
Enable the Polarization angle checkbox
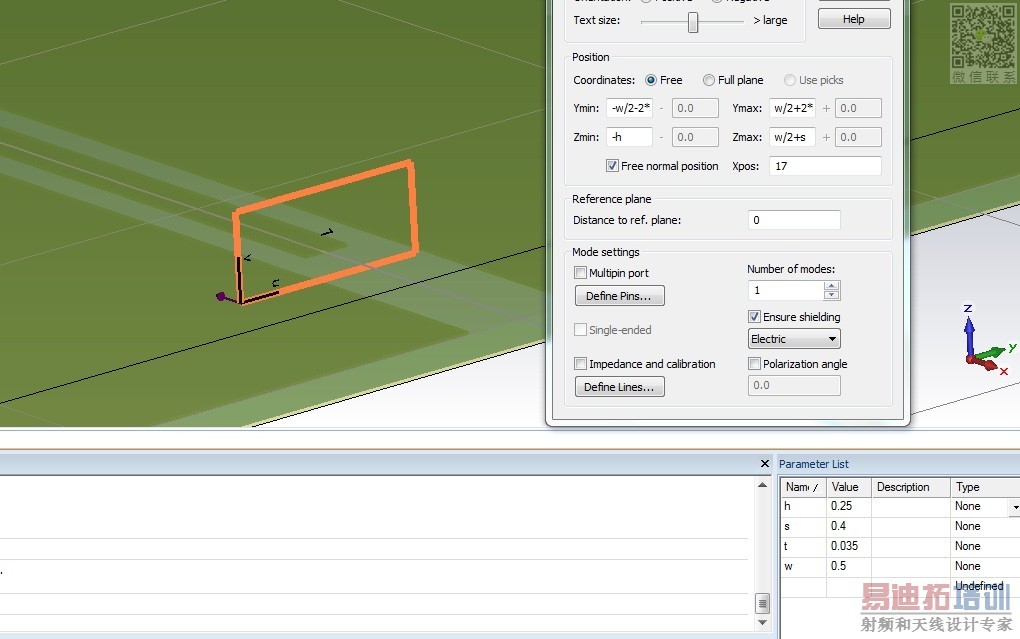(754, 364)
